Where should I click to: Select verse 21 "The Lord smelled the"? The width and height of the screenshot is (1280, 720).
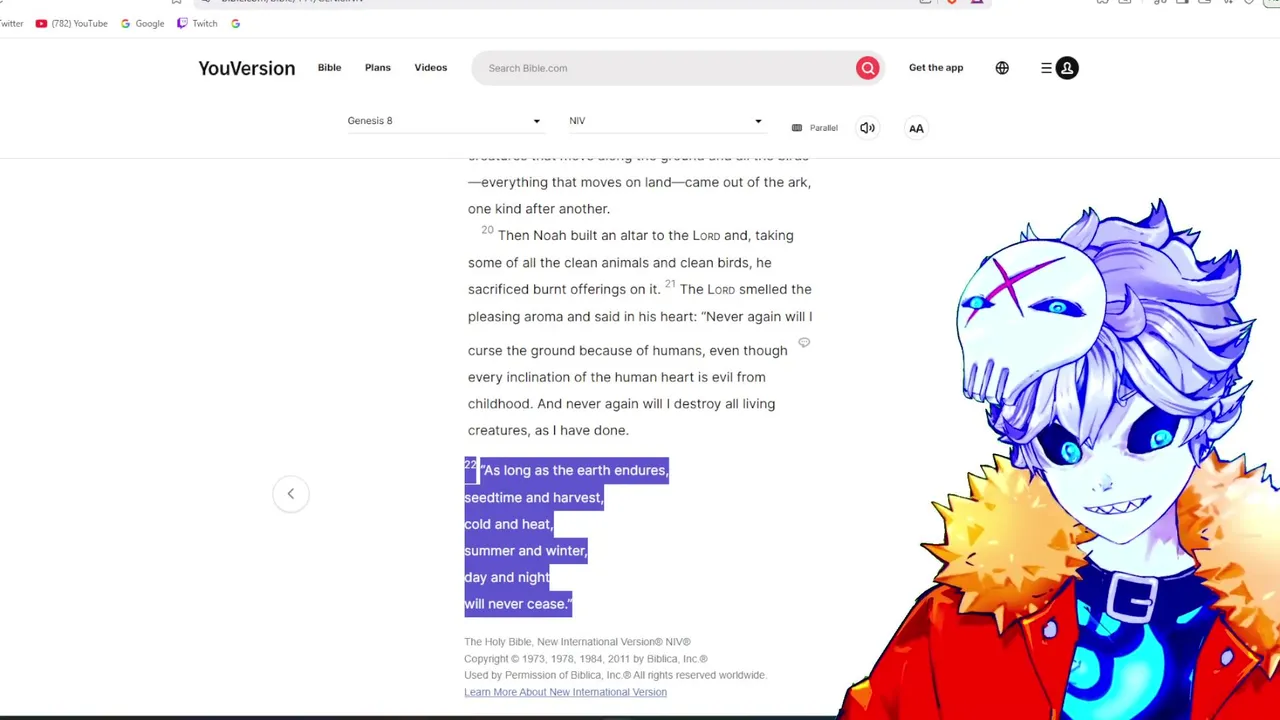[745, 289]
